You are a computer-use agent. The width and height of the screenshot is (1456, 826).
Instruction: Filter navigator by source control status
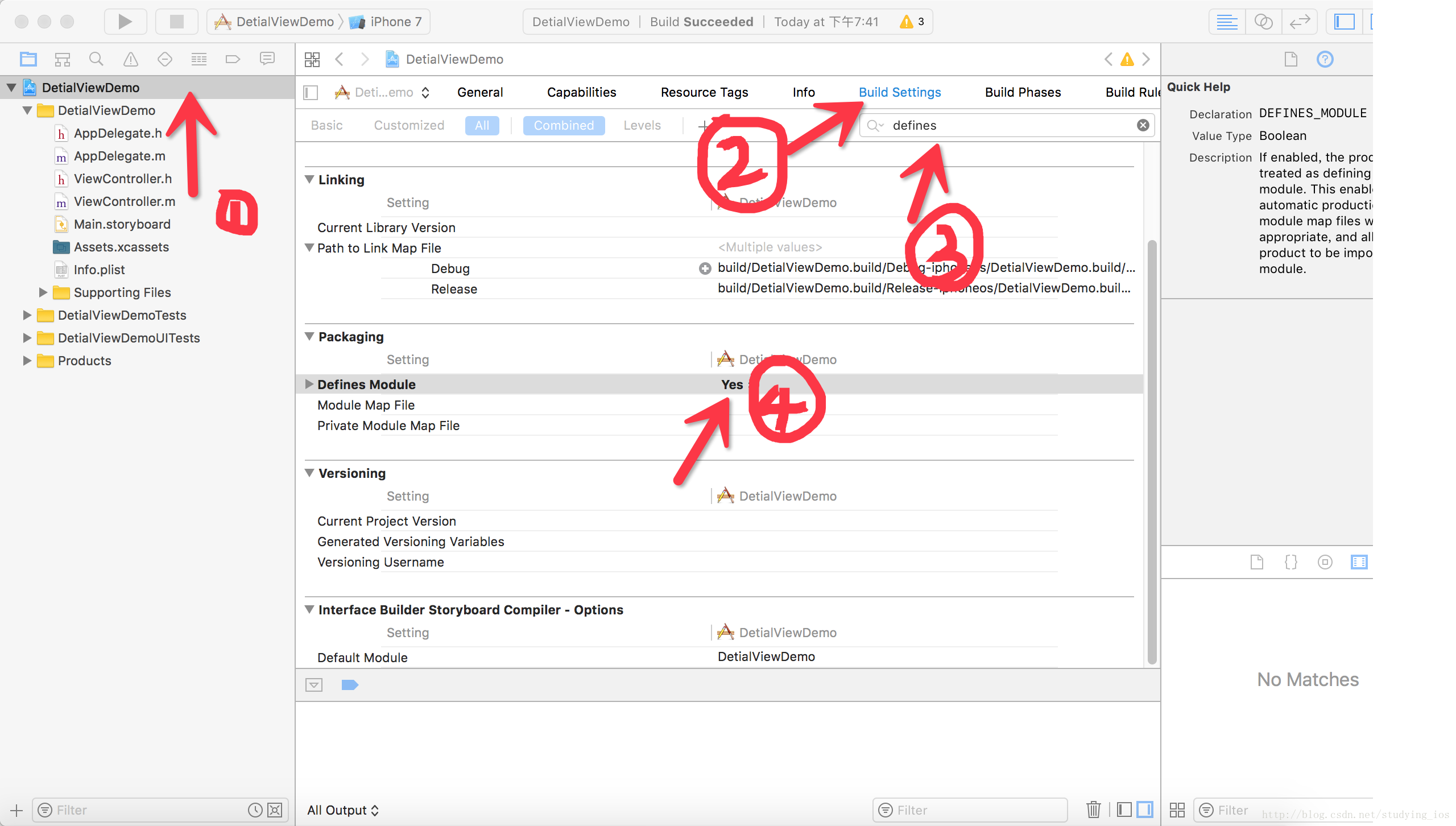click(x=275, y=810)
